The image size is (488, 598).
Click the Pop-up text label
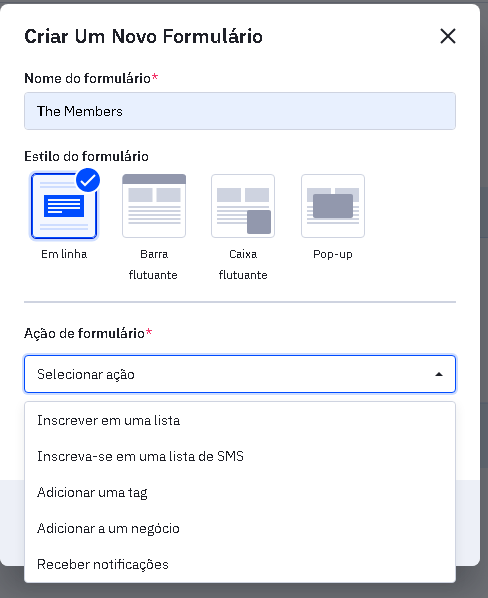point(333,254)
